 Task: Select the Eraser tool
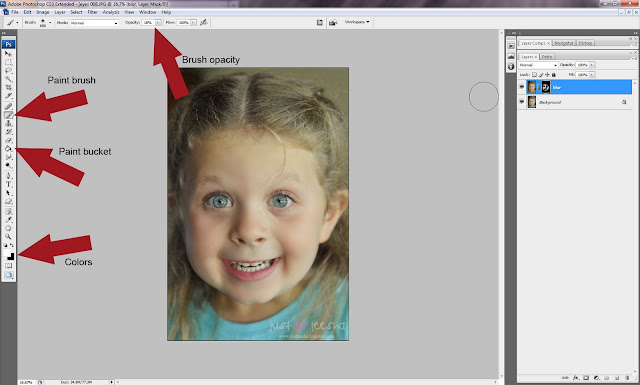8,140
